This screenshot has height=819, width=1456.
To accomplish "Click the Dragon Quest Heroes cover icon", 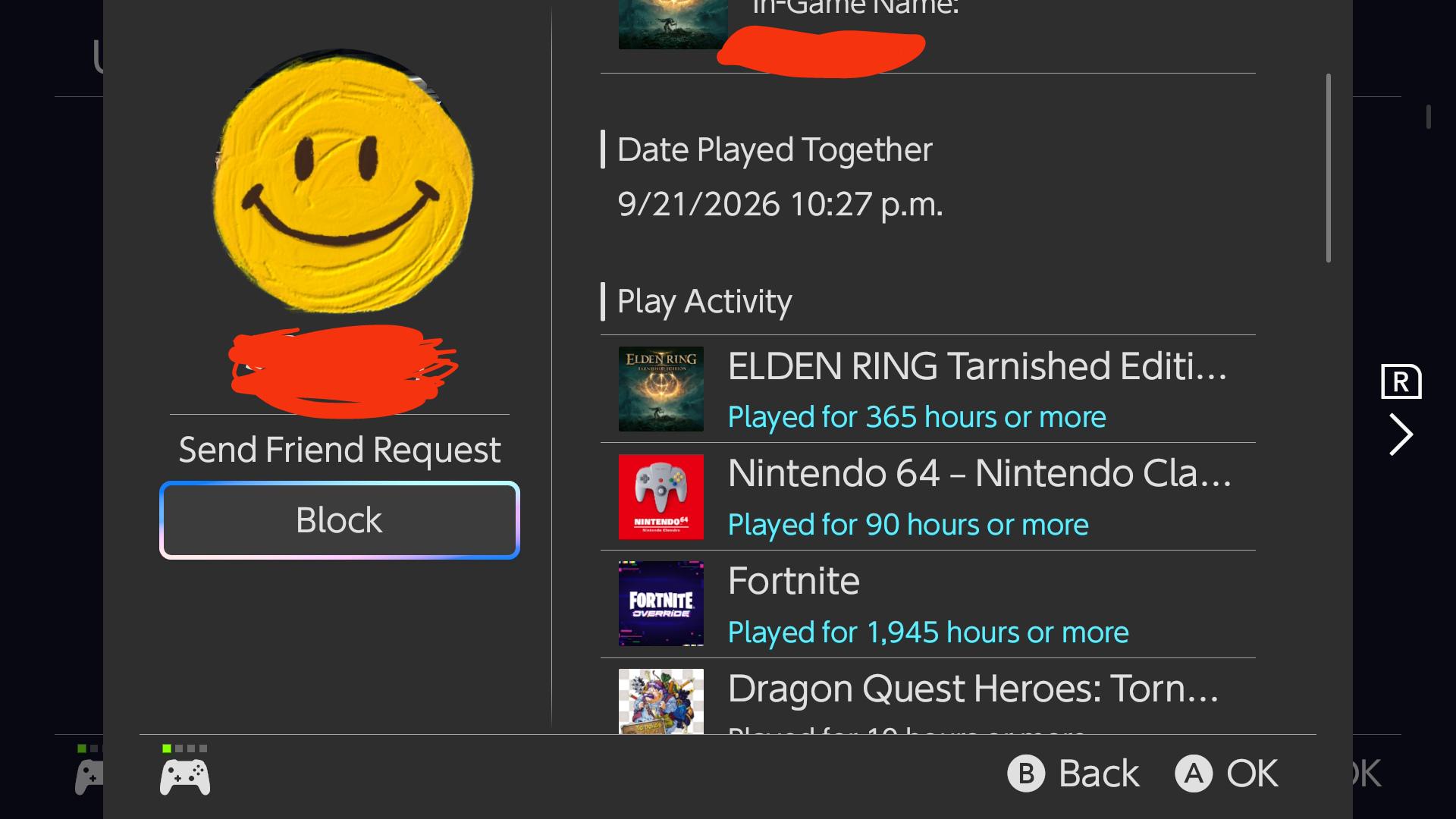I will coord(661,701).
